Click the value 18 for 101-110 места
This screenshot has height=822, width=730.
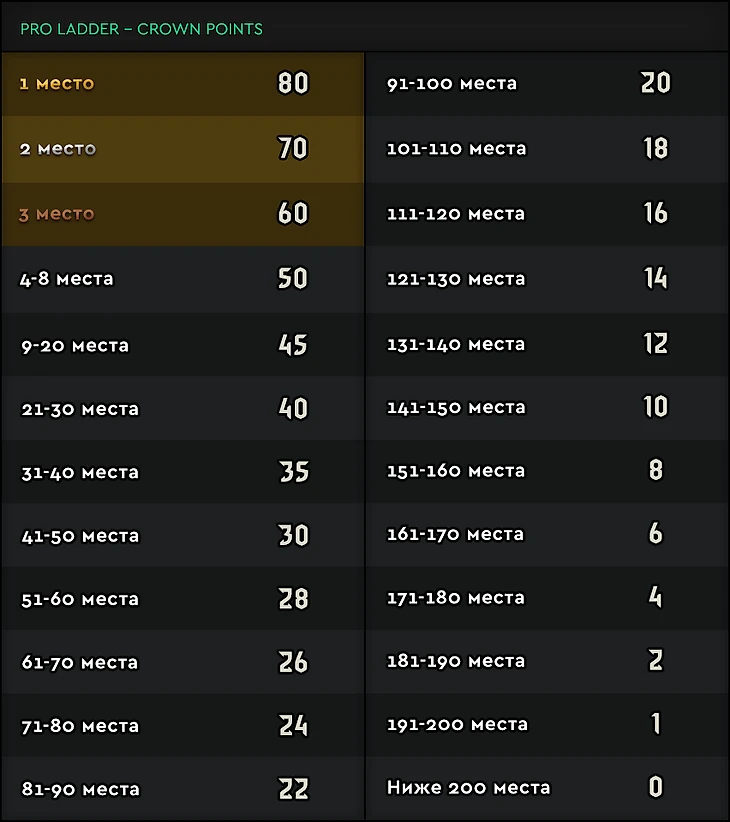656,148
